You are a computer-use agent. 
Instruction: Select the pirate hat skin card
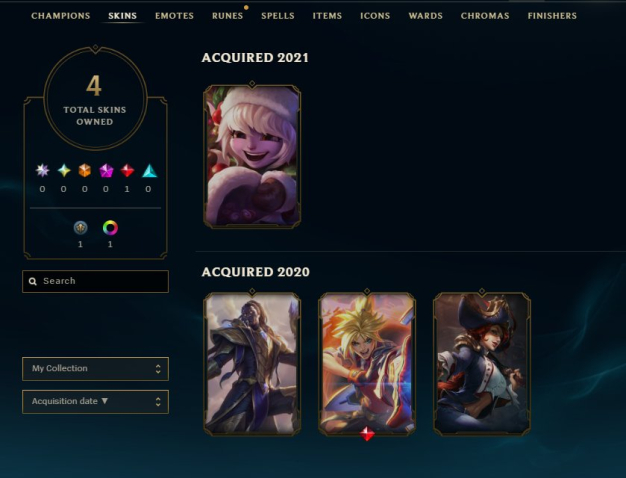pyautogui.click(x=482, y=364)
